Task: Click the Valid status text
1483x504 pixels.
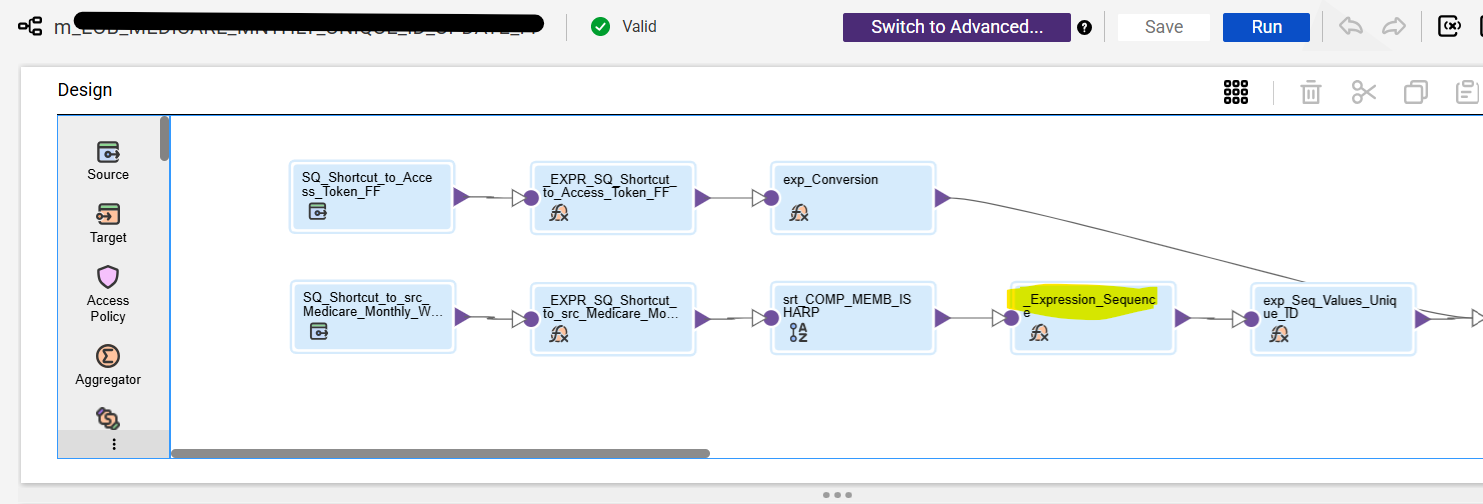Action: (639, 27)
